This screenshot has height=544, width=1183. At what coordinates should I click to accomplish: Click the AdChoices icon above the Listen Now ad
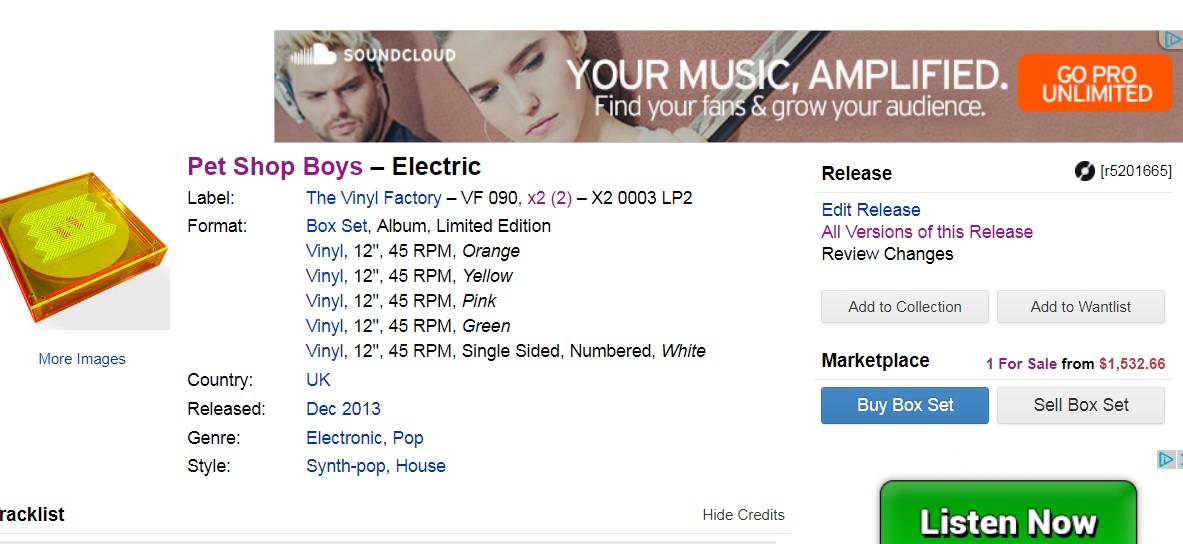(x=1165, y=460)
